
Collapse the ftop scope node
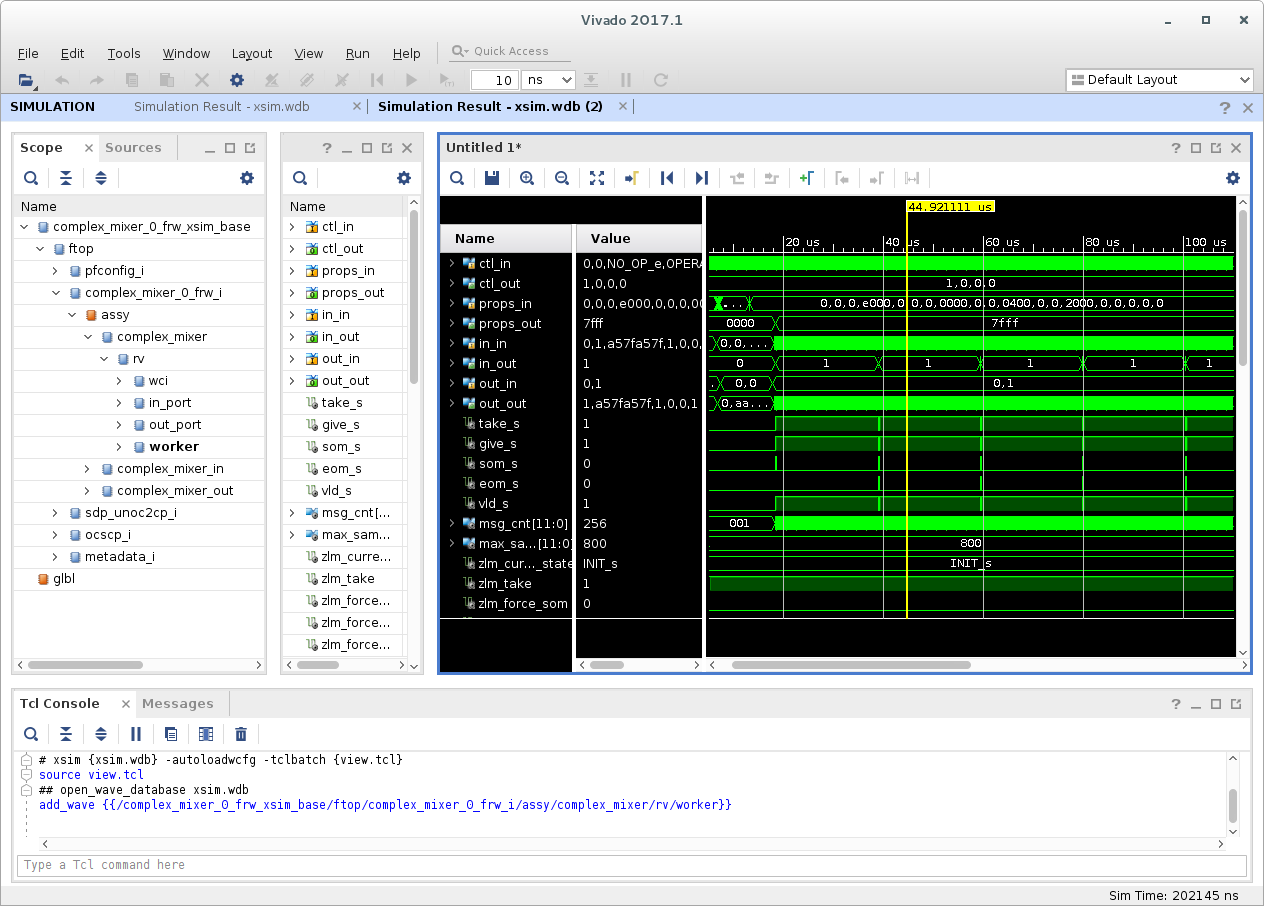(41, 249)
